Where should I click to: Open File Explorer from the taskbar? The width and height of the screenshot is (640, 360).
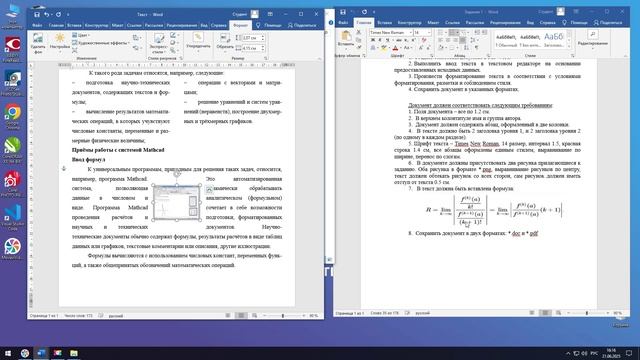[74, 353]
